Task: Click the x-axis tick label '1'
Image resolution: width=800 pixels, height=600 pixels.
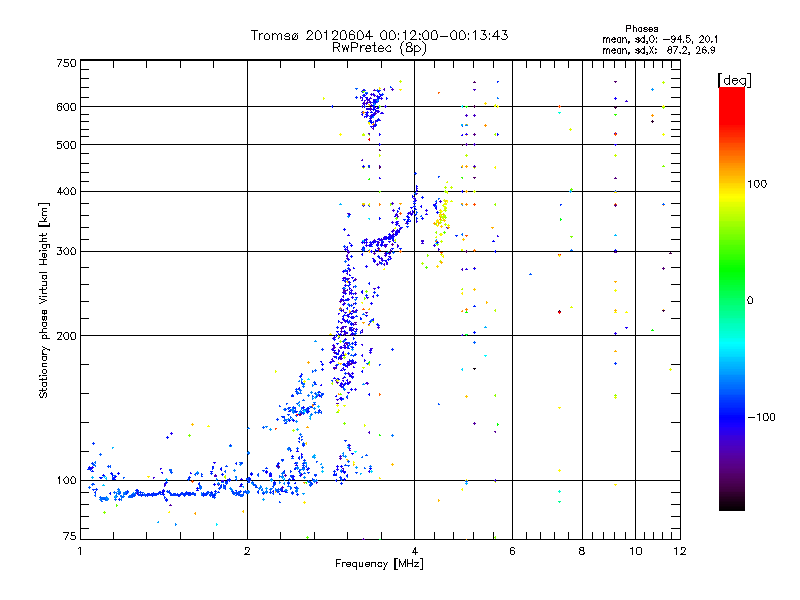Action: tap(81, 551)
